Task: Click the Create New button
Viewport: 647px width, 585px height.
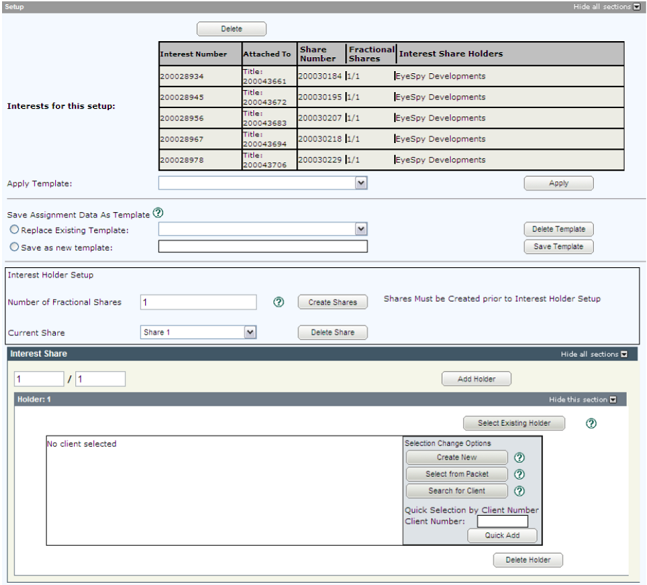Action: (457, 458)
